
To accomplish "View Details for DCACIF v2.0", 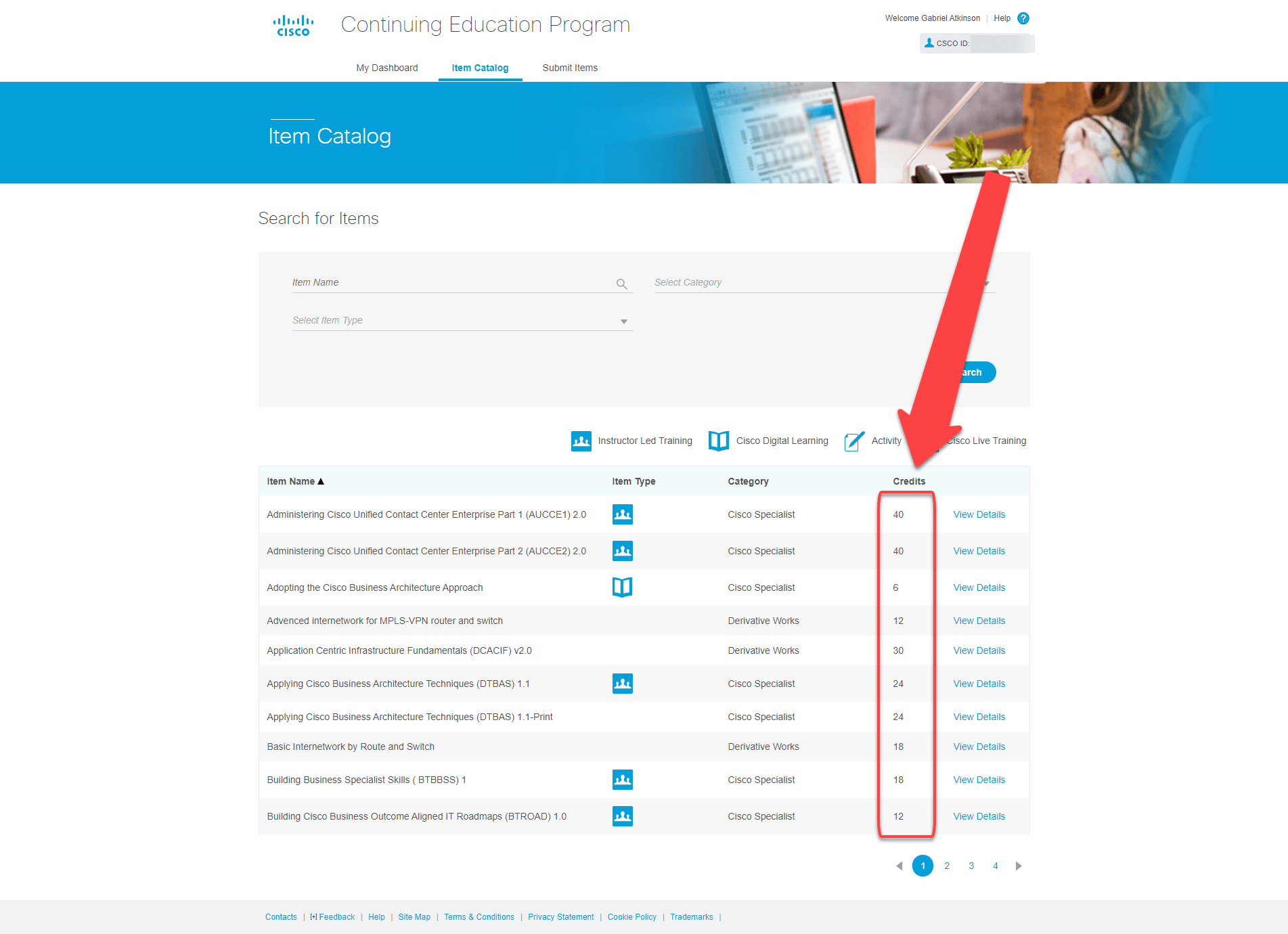I will coord(979,650).
